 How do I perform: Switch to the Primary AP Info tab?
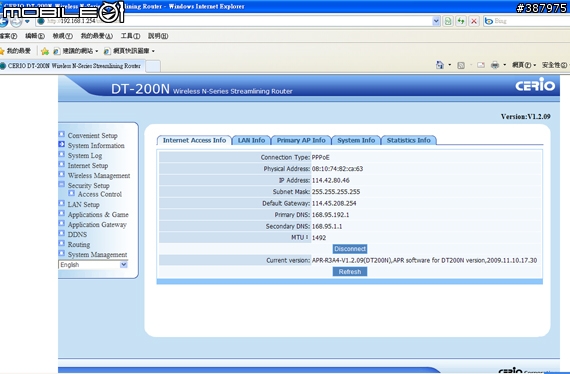tap(301, 140)
